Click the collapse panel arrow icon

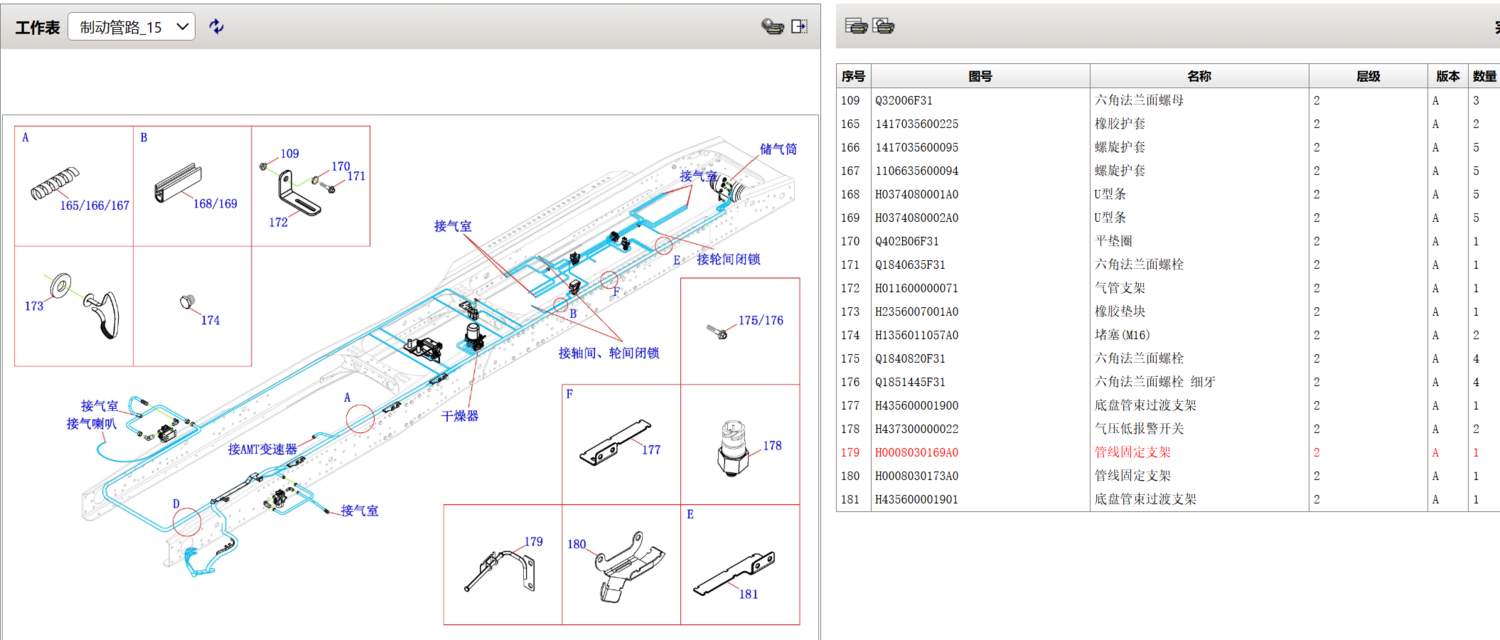(799, 27)
